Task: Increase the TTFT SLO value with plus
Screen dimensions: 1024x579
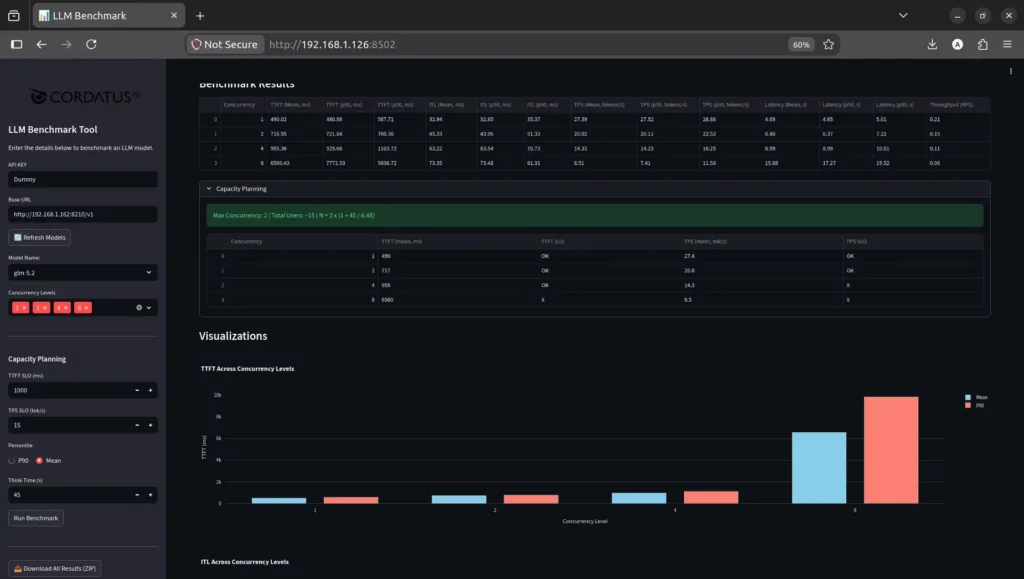Action: [150, 390]
